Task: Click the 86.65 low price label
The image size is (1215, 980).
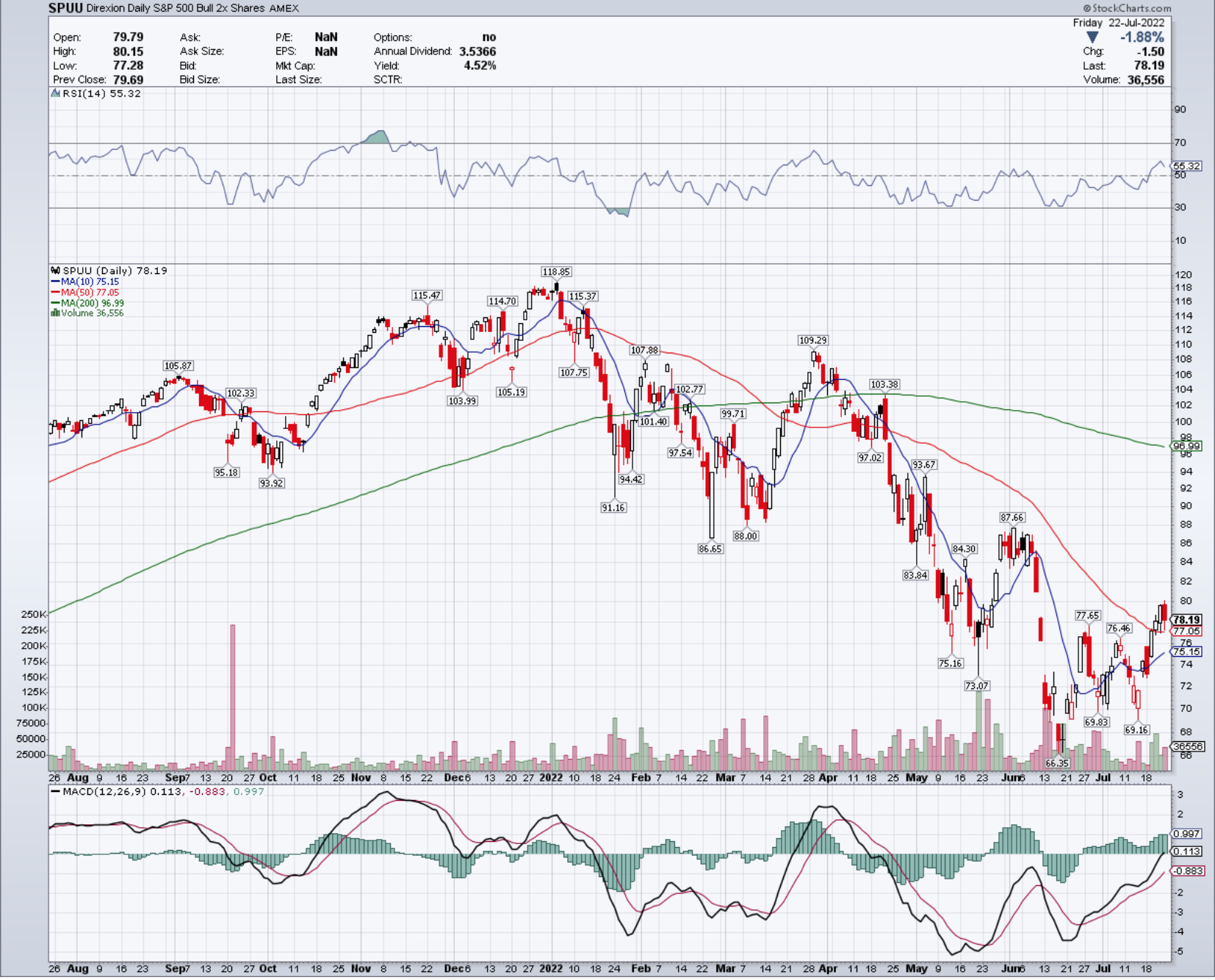Action: click(x=710, y=549)
